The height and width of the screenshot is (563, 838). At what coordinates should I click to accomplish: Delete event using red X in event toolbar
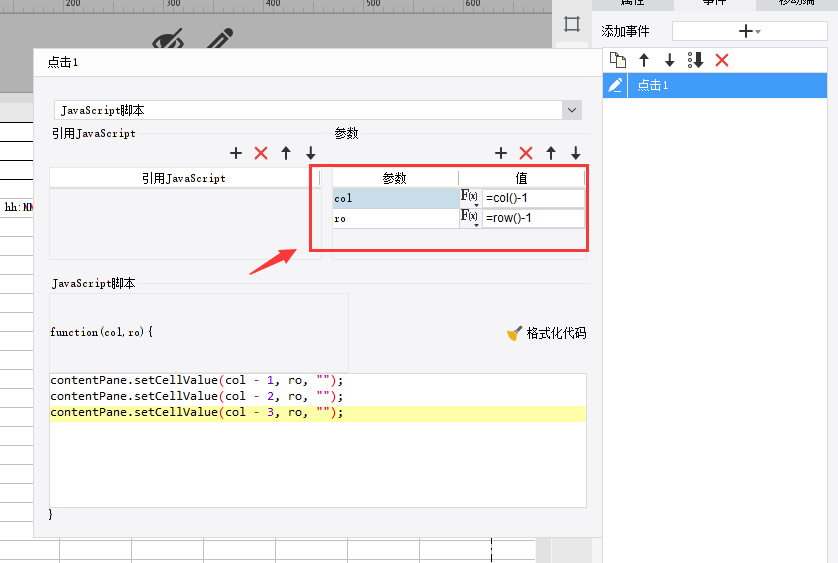[x=722, y=60]
